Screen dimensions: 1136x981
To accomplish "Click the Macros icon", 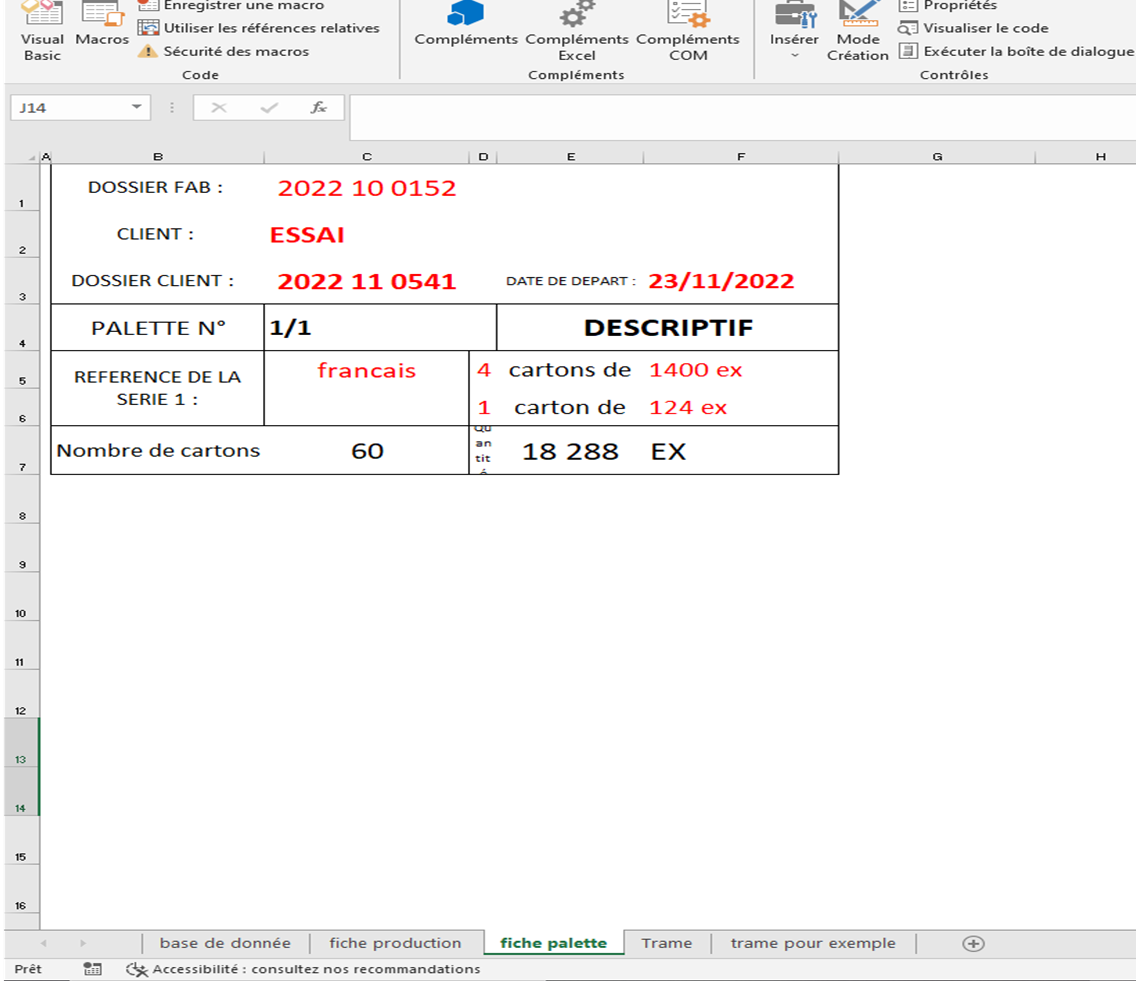I will (101, 25).
